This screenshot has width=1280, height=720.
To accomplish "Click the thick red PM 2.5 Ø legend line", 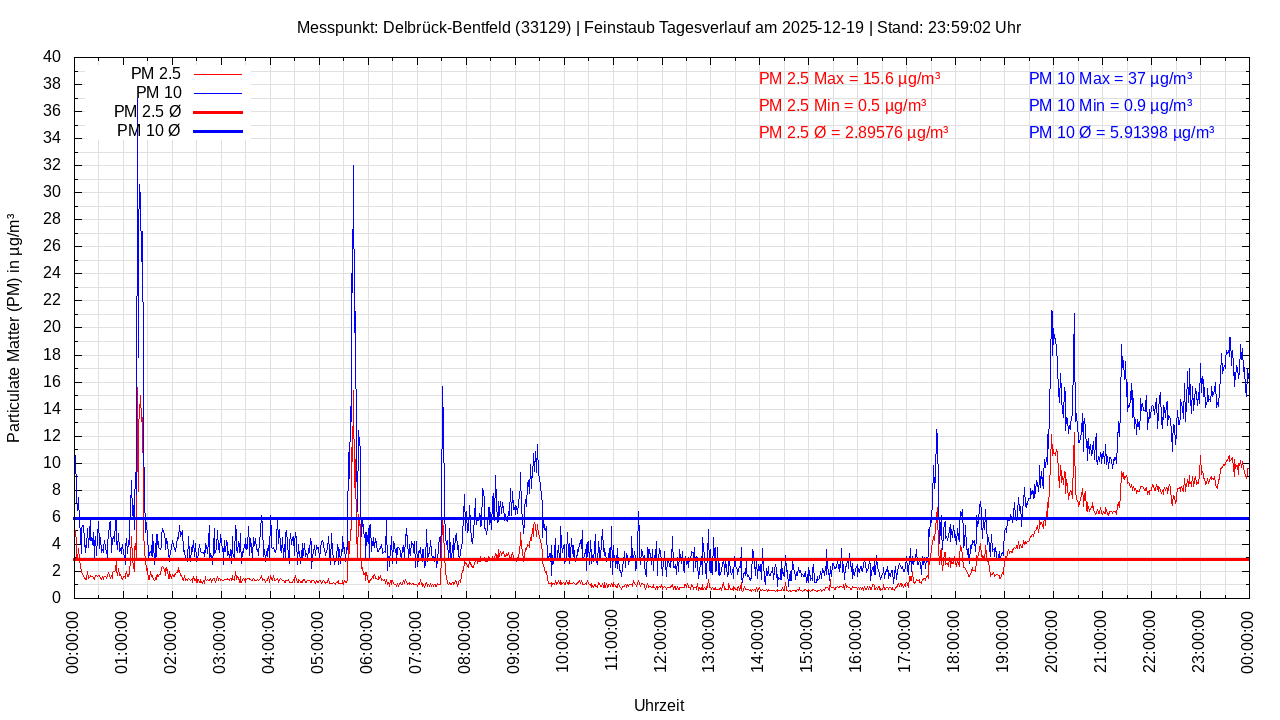I will pos(218,112).
